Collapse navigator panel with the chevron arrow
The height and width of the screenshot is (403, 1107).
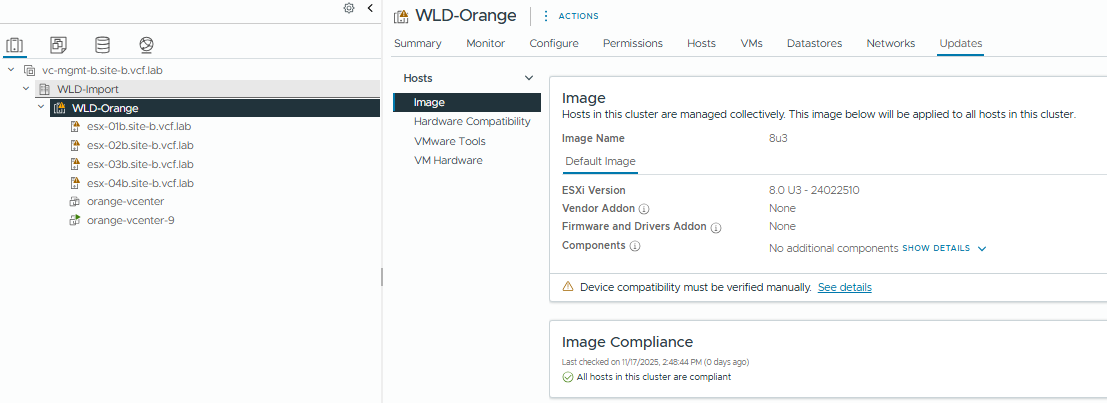coord(370,8)
